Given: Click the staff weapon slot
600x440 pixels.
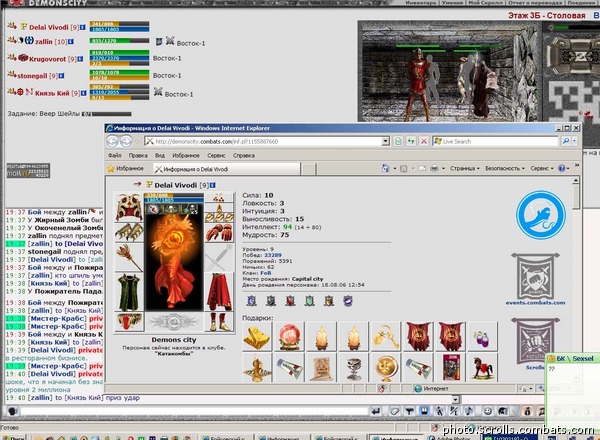Looking at the screenshot, I should pos(129,258).
